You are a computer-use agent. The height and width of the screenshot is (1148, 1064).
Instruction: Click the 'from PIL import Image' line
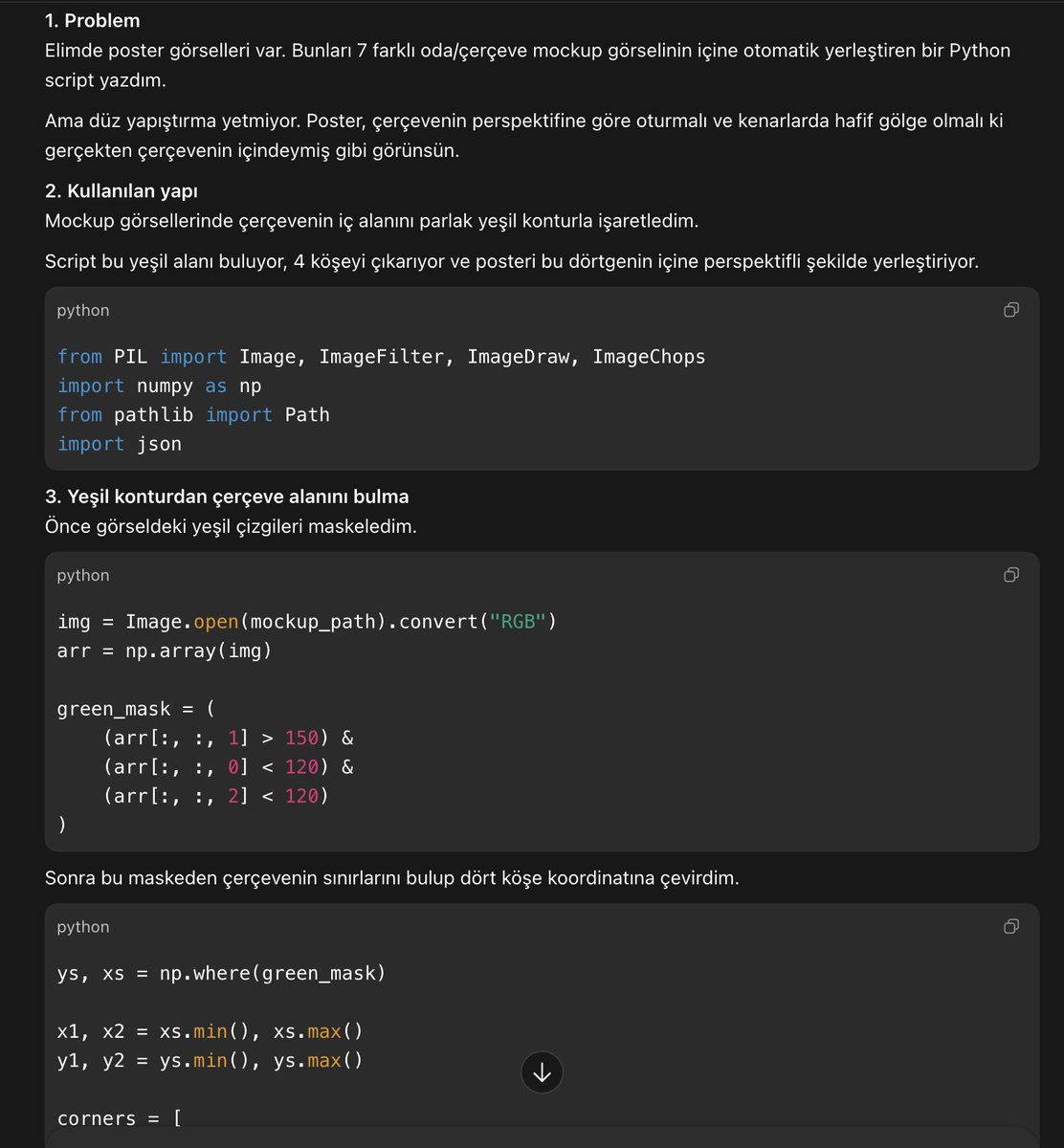381,357
